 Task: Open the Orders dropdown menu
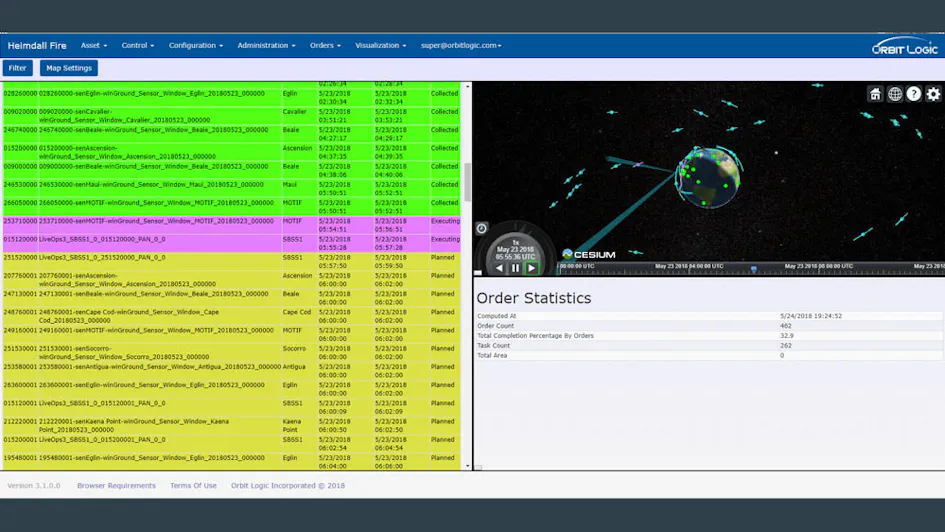pos(325,45)
